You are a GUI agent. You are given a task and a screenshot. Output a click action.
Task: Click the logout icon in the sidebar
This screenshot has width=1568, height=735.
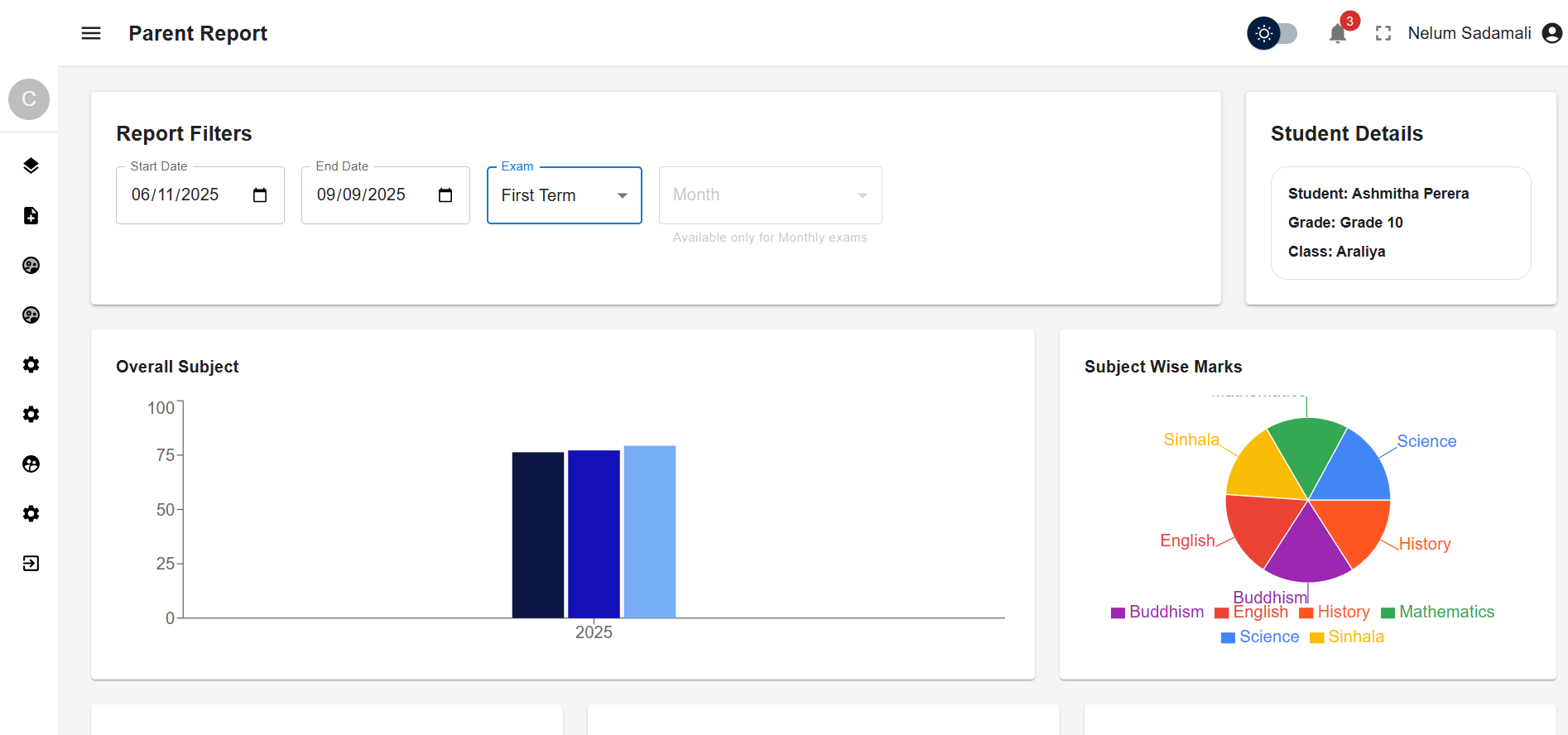(x=31, y=564)
